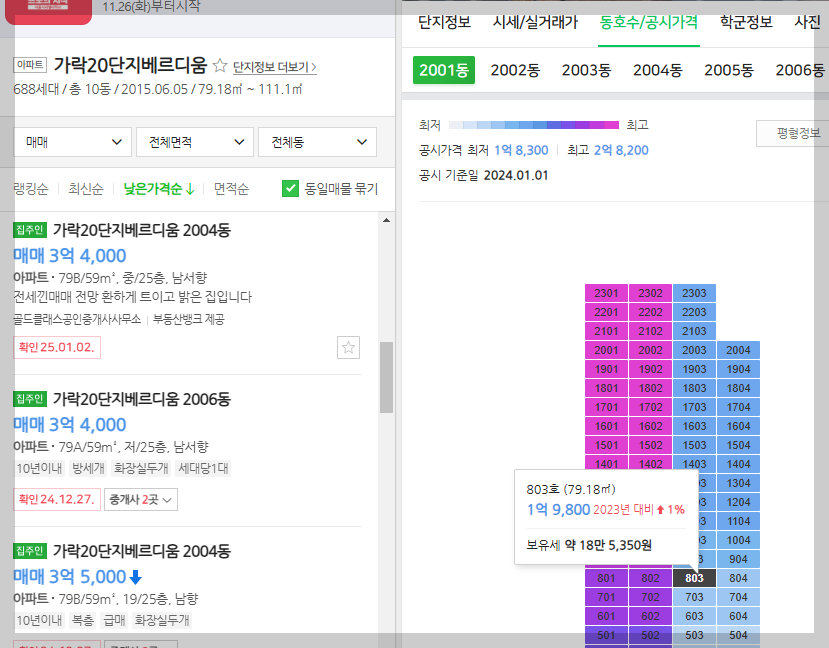The height and width of the screenshot is (648, 829).
Task: Open the 전체동 building selector dropdown
Action: 317,141
